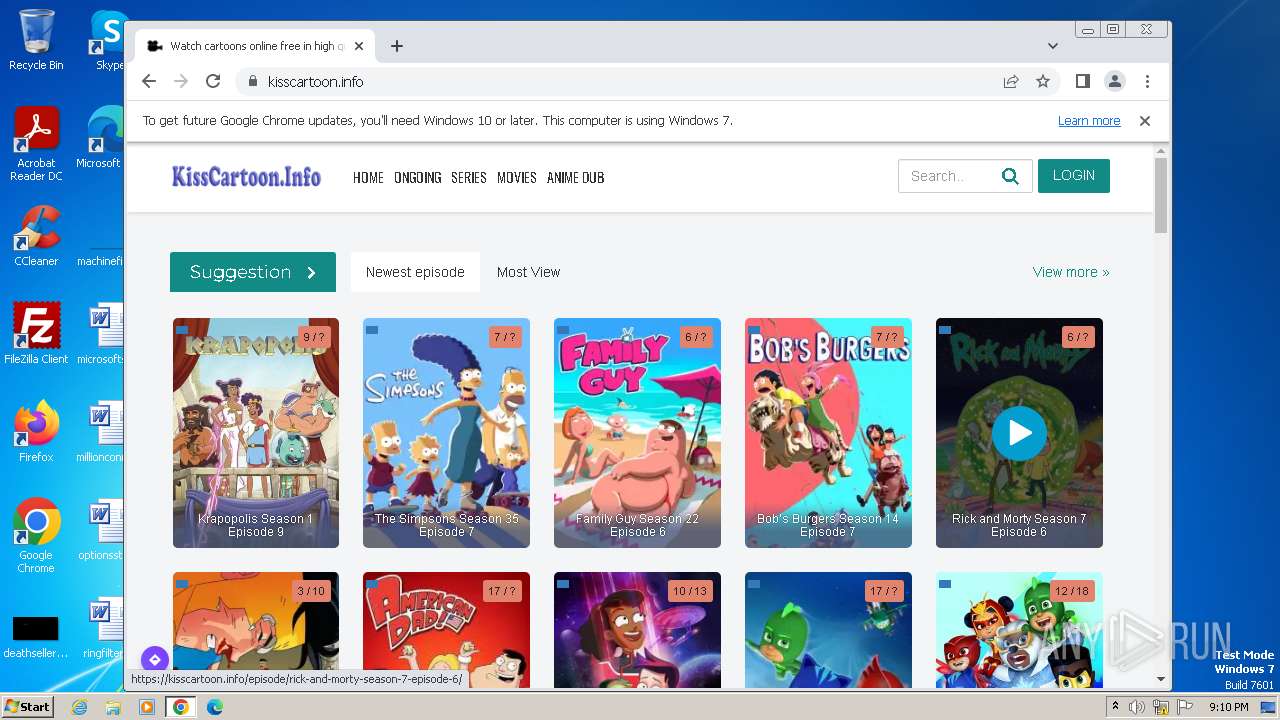Open CCleaner desktop shortcut
Screen dimensions: 1280x720
36,236
